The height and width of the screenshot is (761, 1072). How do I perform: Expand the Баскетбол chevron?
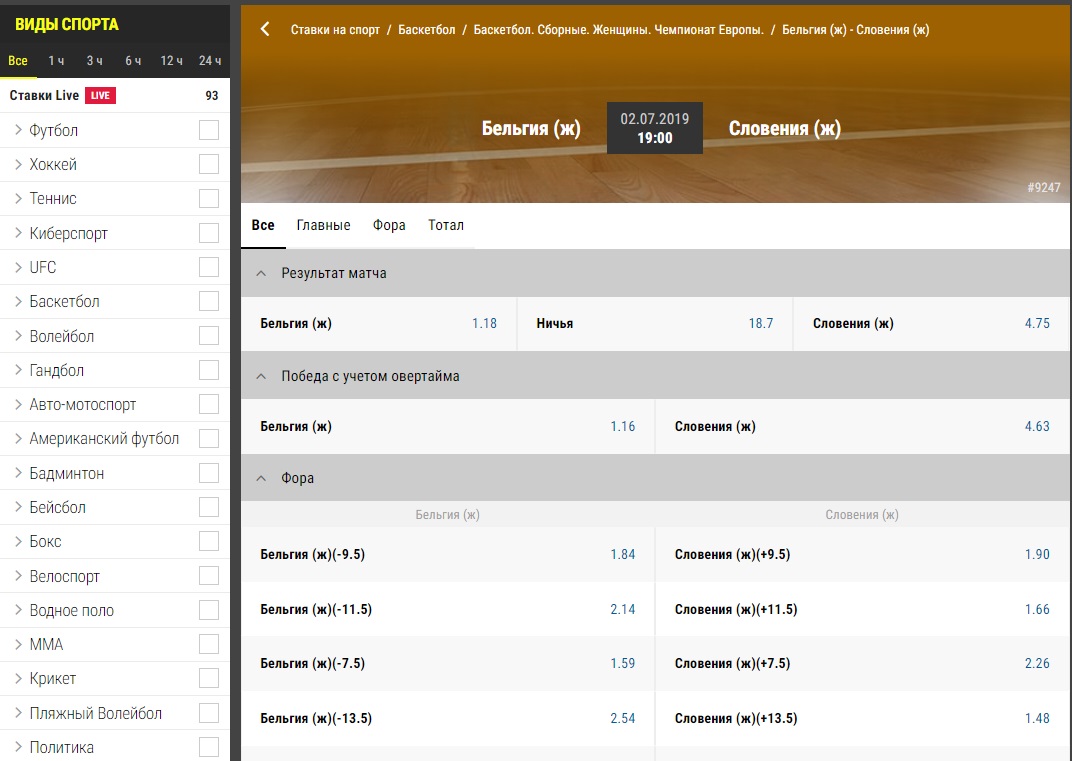pos(18,301)
